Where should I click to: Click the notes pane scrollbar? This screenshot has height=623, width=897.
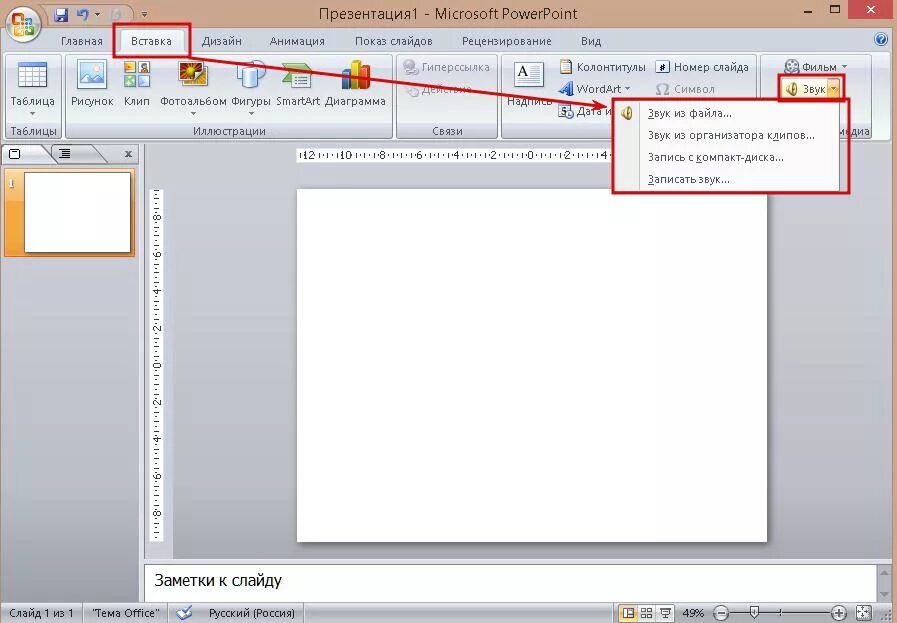(x=885, y=581)
